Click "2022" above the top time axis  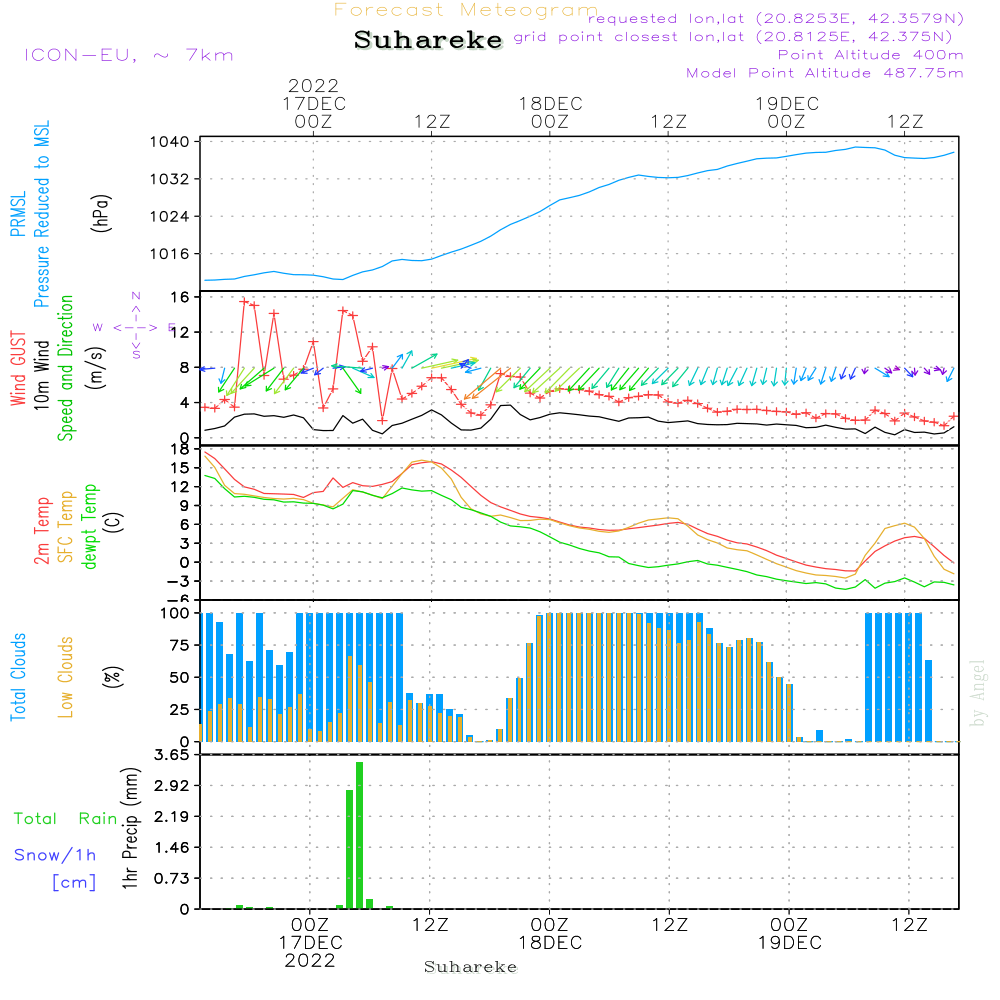(313, 85)
